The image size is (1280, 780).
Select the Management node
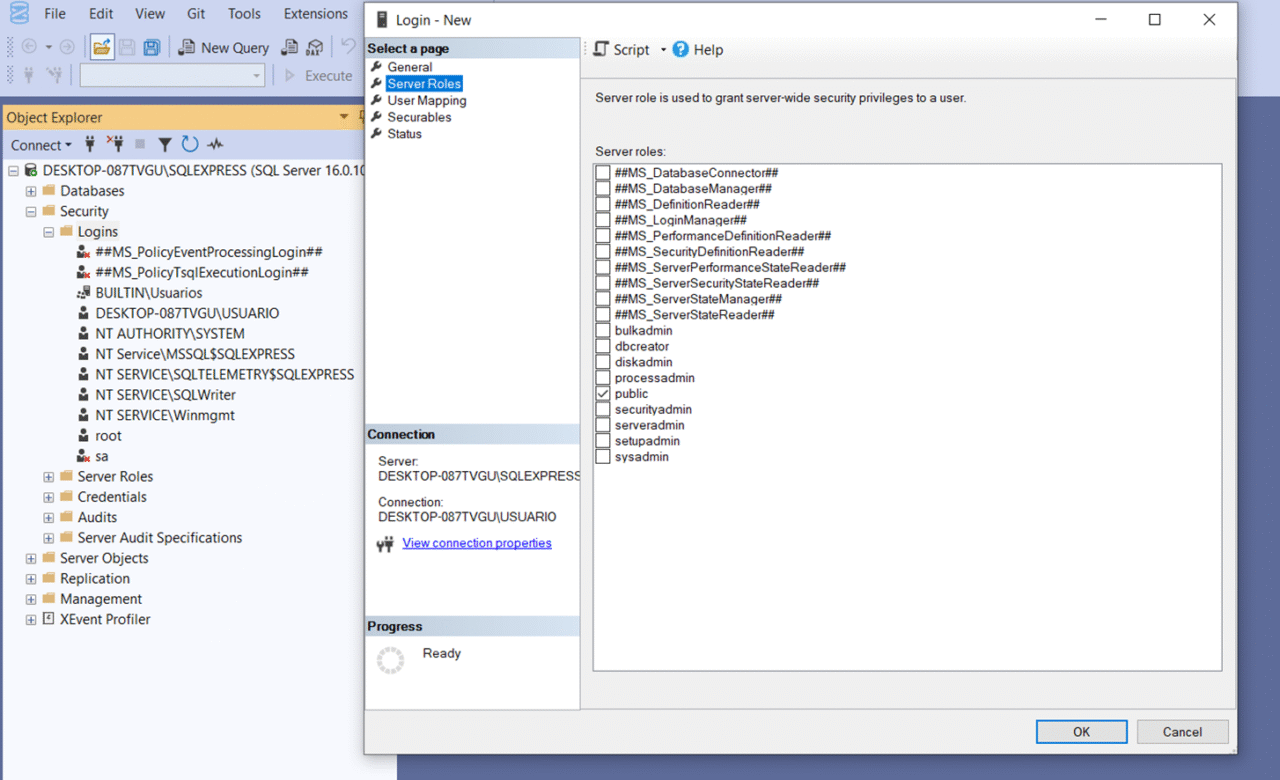pyautogui.click(x=101, y=599)
